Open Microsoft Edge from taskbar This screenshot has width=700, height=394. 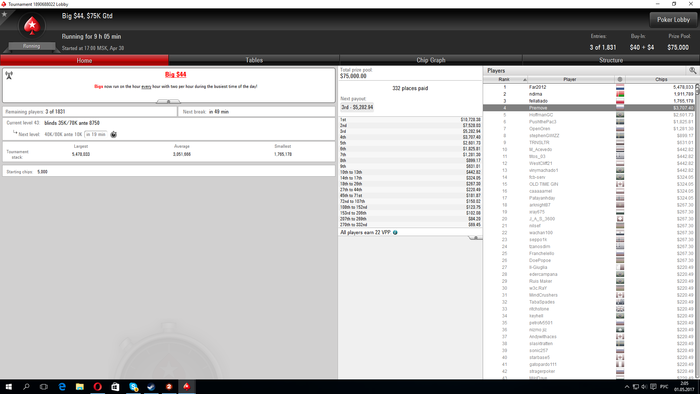point(62,386)
